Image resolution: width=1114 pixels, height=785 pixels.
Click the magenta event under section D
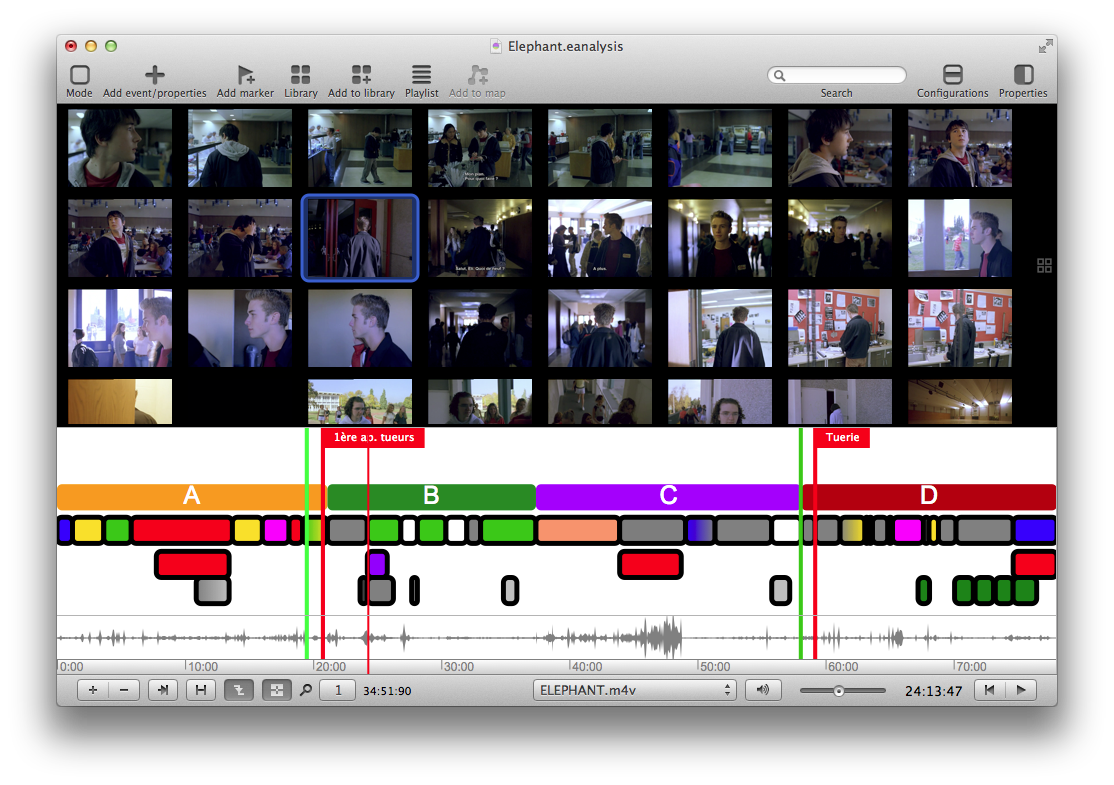pyautogui.click(x=907, y=531)
